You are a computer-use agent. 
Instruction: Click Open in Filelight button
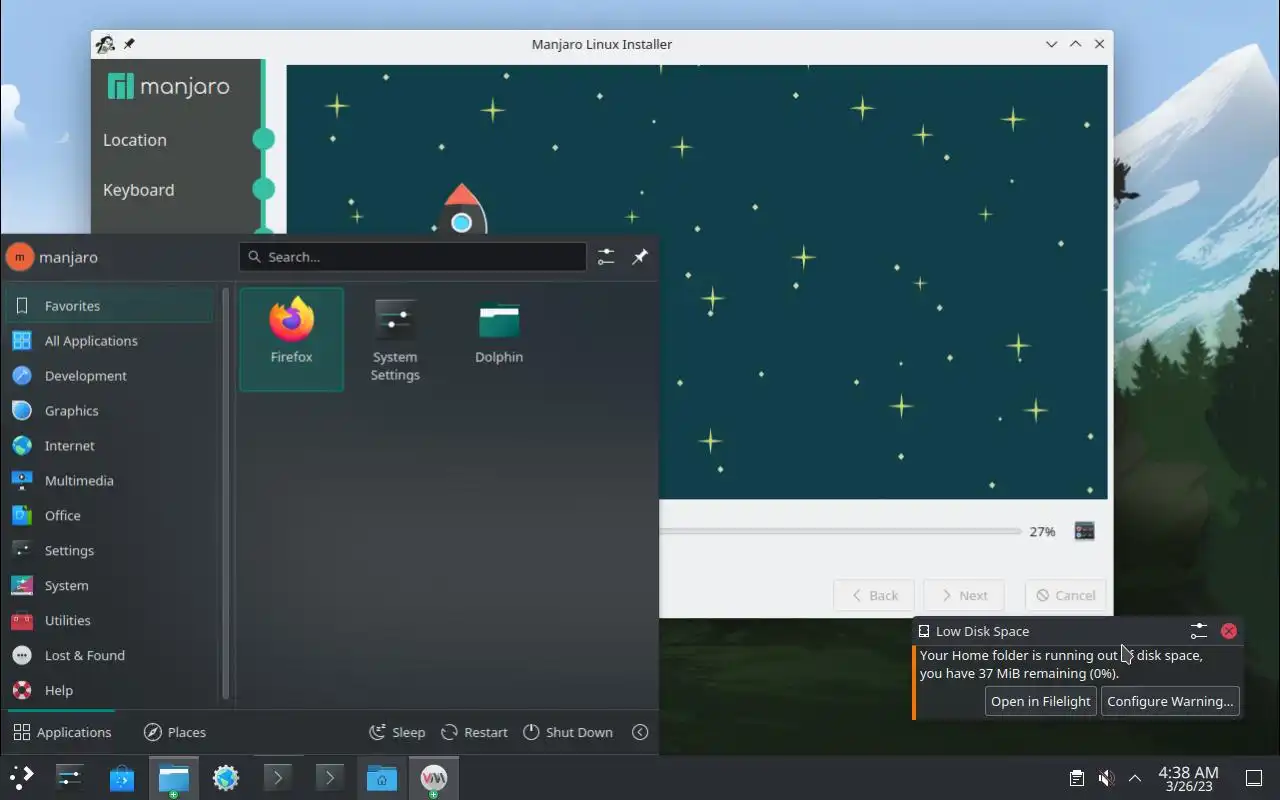(x=1040, y=701)
